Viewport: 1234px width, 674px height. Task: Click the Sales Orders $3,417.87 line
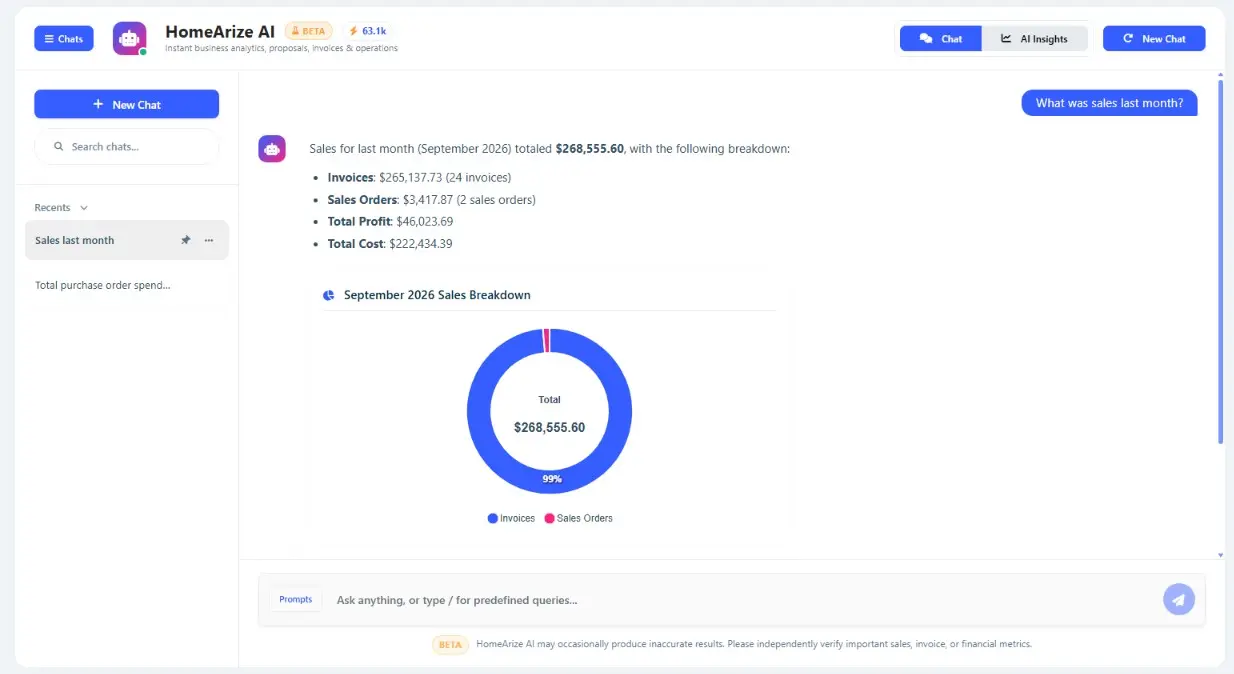point(432,199)
